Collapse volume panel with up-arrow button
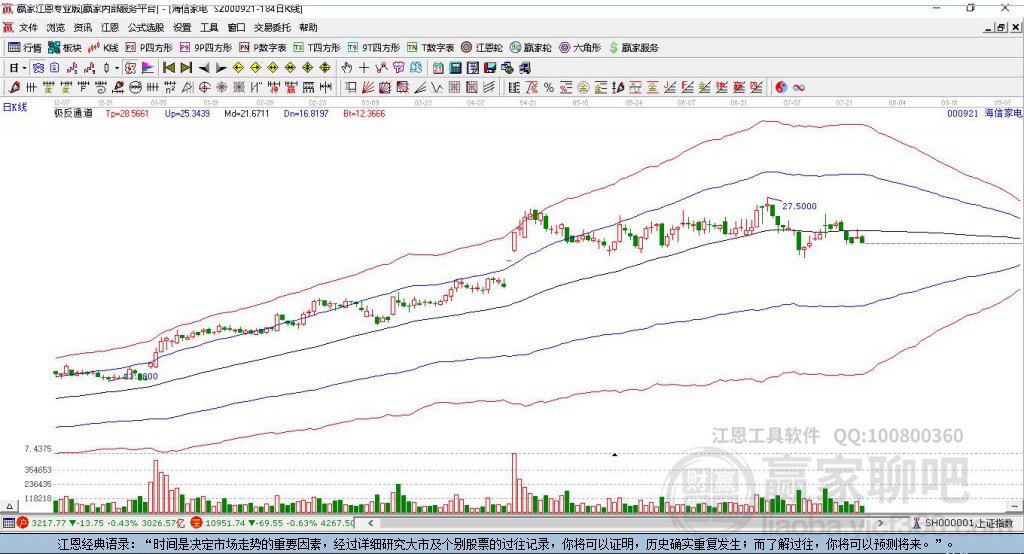 (9, 506)
